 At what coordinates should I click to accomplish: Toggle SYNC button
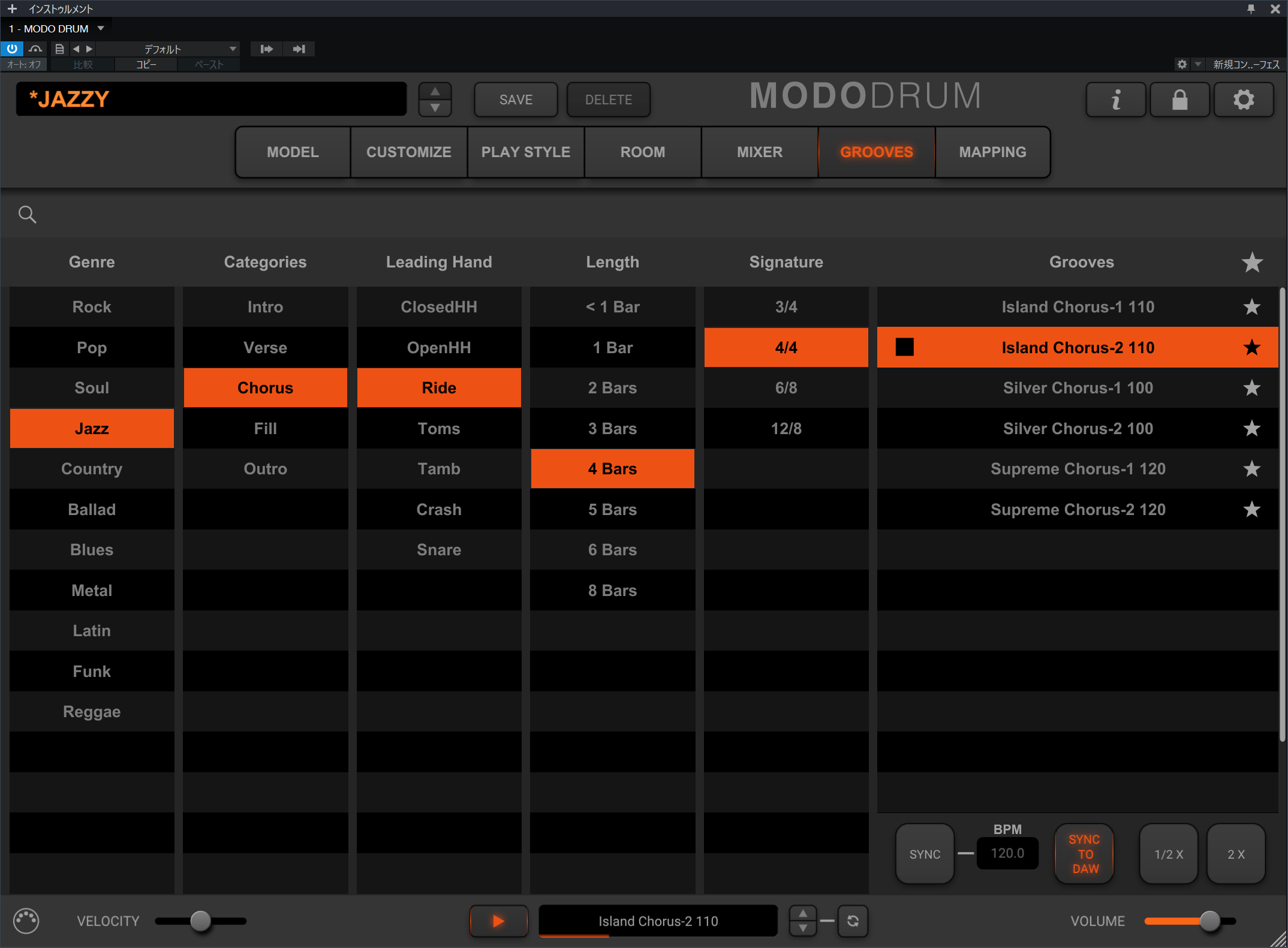pyautogui.click(x=925, y=854)
